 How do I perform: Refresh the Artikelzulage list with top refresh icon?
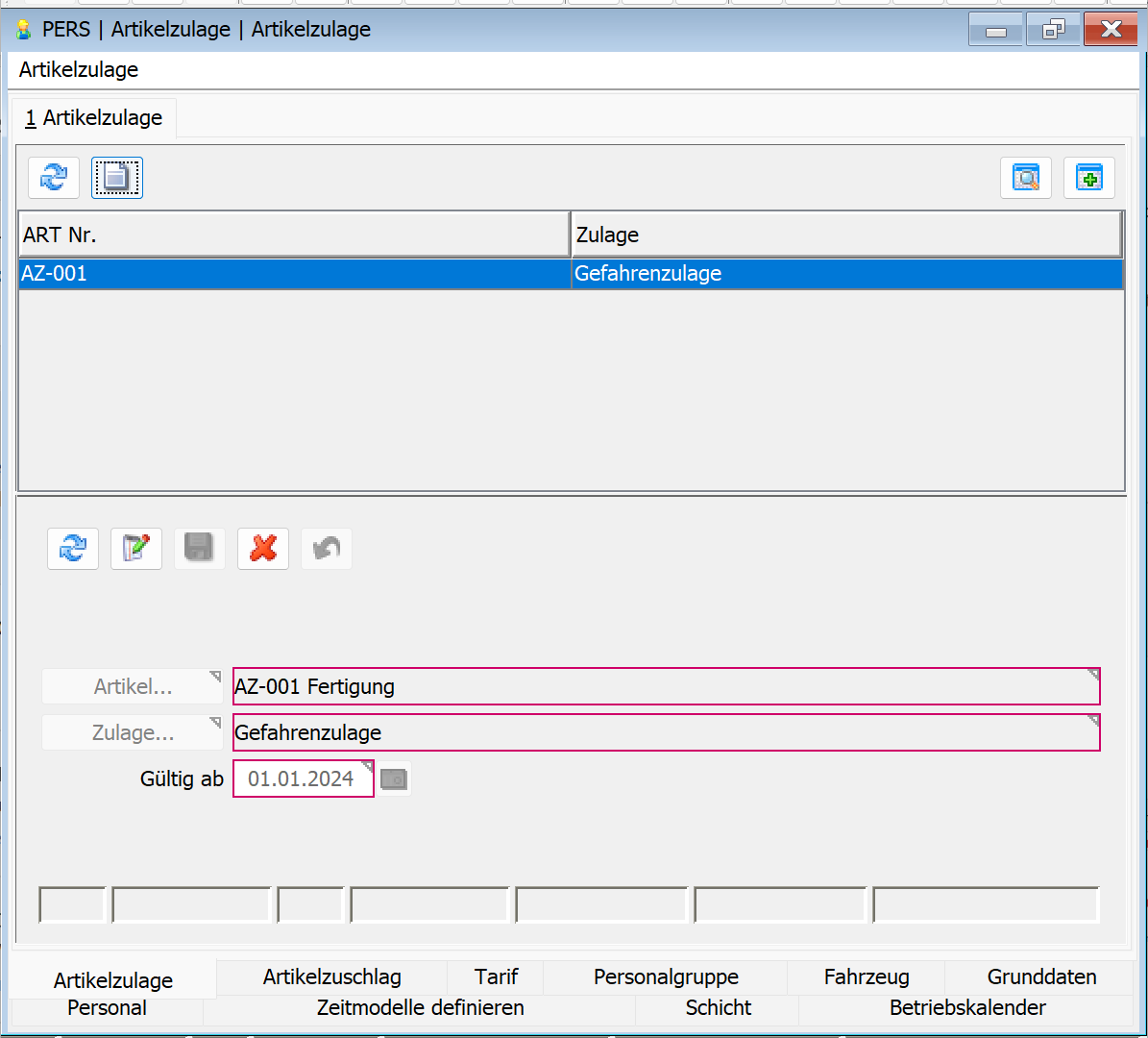point(54,178)
